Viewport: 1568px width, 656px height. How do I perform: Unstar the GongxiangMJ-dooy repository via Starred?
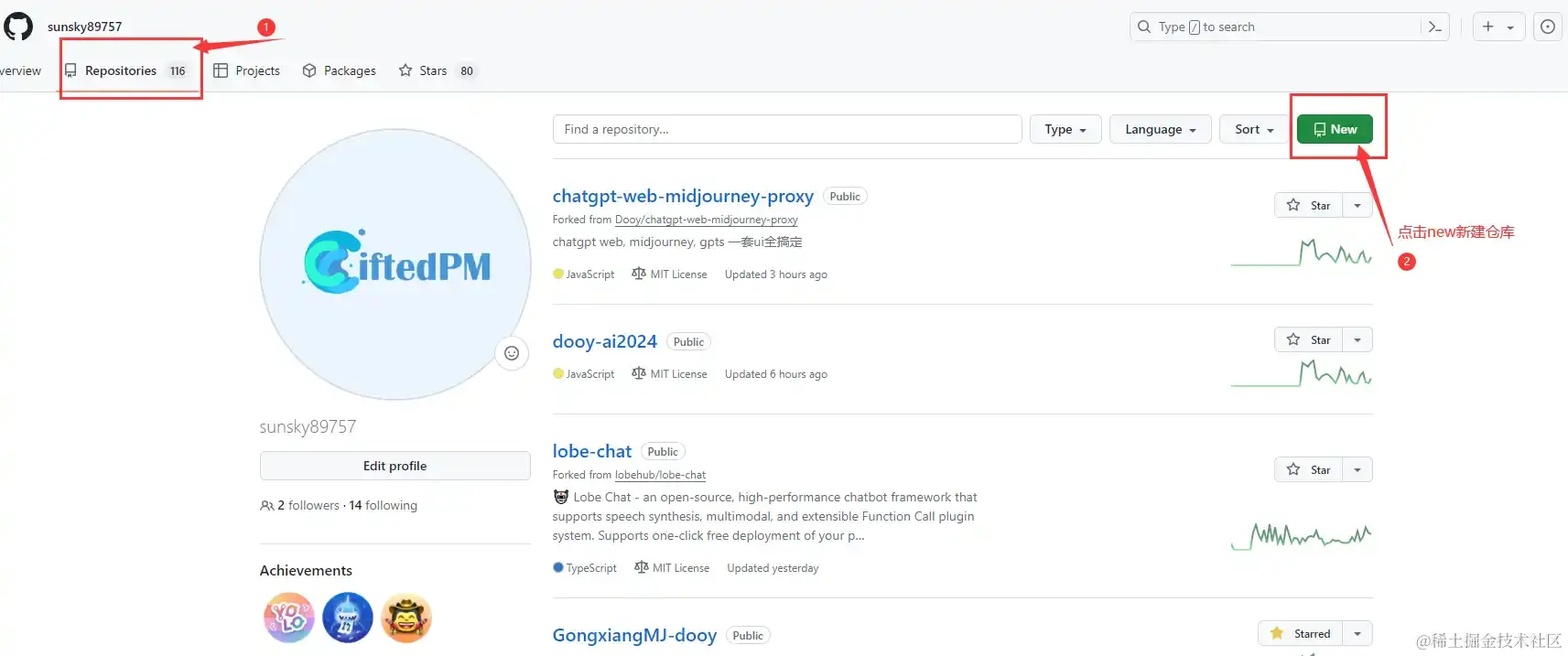tap(1301, 633)
